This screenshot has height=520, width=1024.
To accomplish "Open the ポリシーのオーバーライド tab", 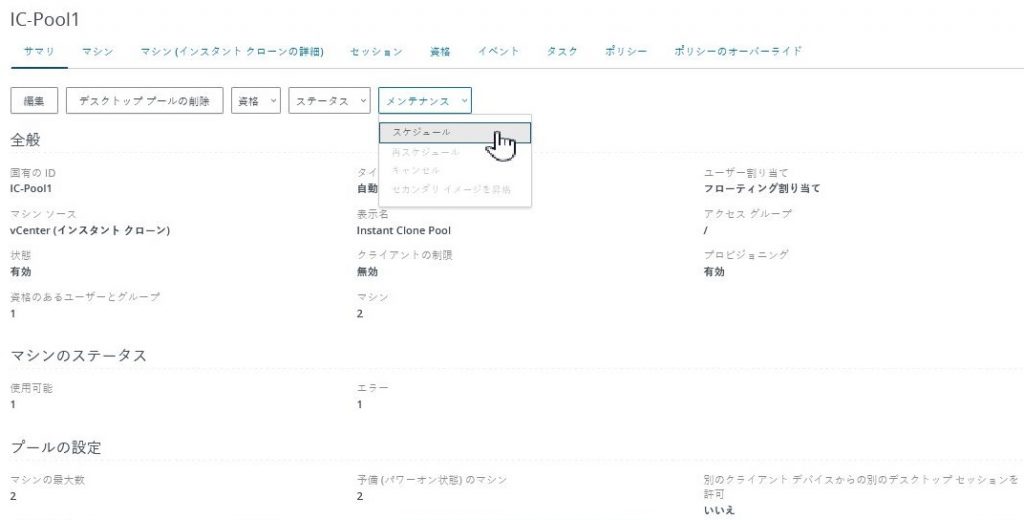I will coord(738,51).
